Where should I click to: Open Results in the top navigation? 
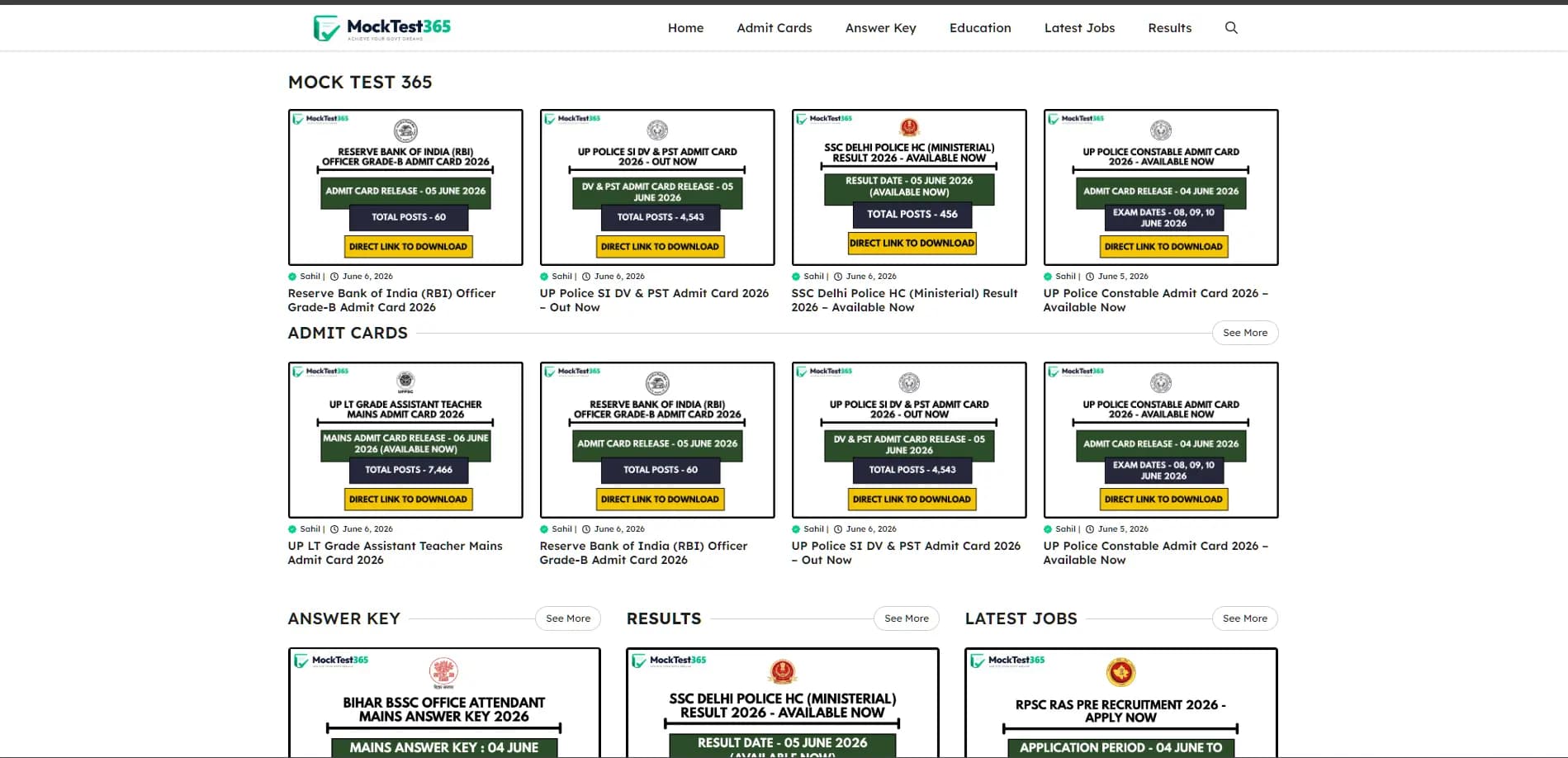pyautogui.click(x=1169, y=28)
